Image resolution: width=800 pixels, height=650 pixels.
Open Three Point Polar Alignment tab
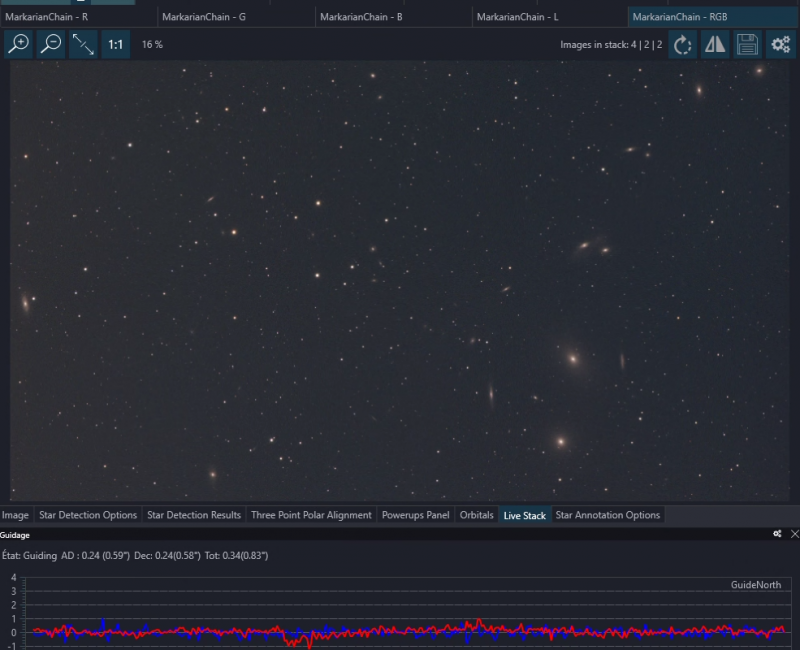[311, 515]
